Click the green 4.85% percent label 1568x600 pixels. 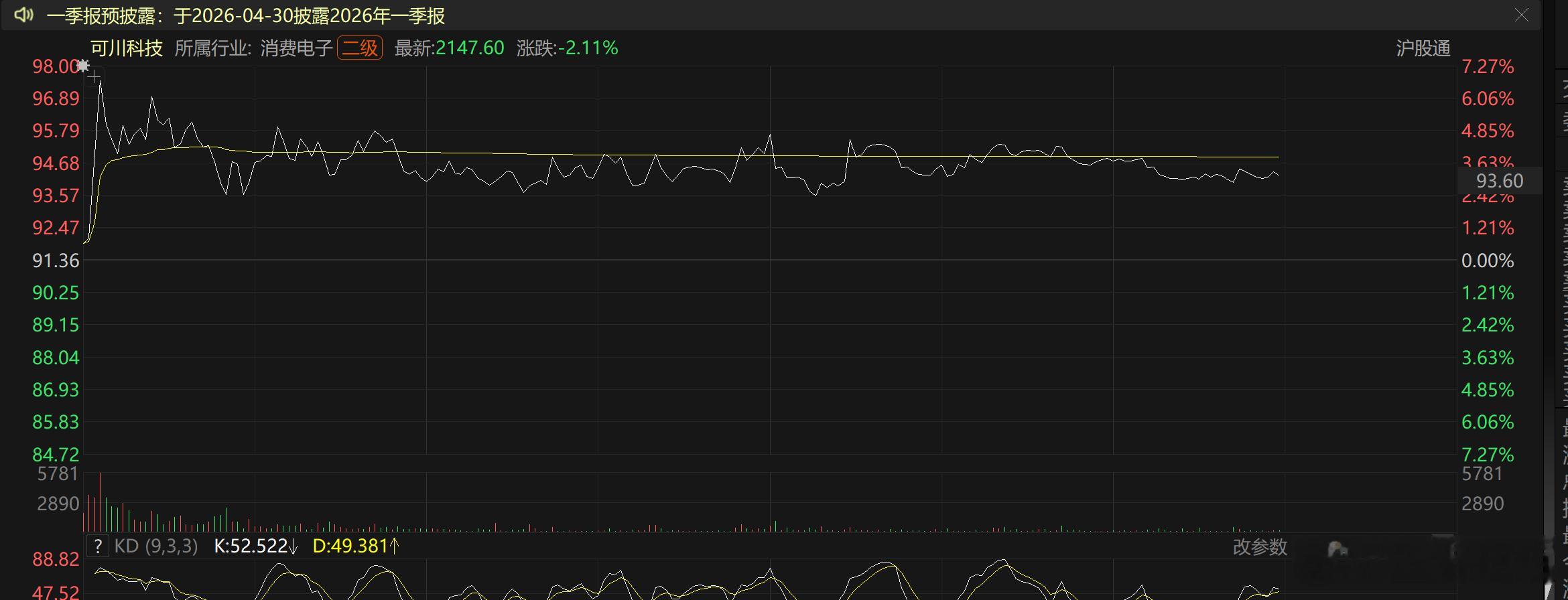click(1488, 390)
